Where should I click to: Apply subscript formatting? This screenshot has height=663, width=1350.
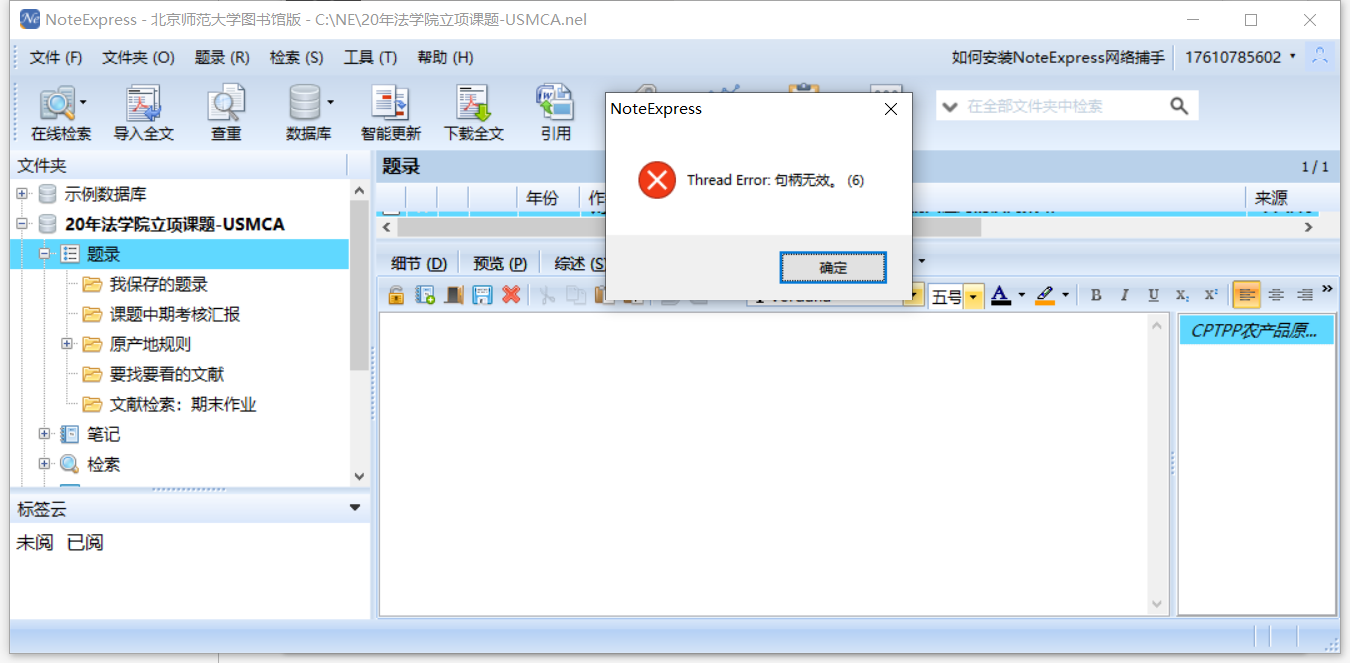(1182, 295)
